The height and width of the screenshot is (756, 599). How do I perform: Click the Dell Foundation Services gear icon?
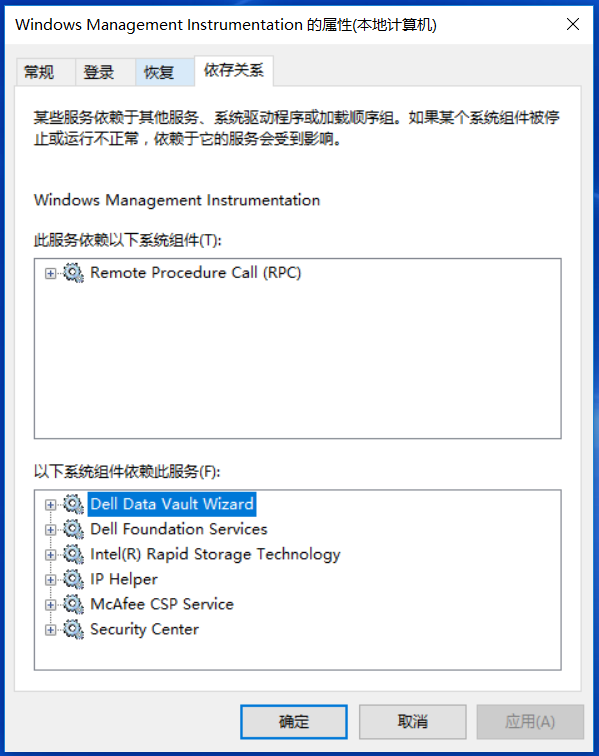pos(73,529)
